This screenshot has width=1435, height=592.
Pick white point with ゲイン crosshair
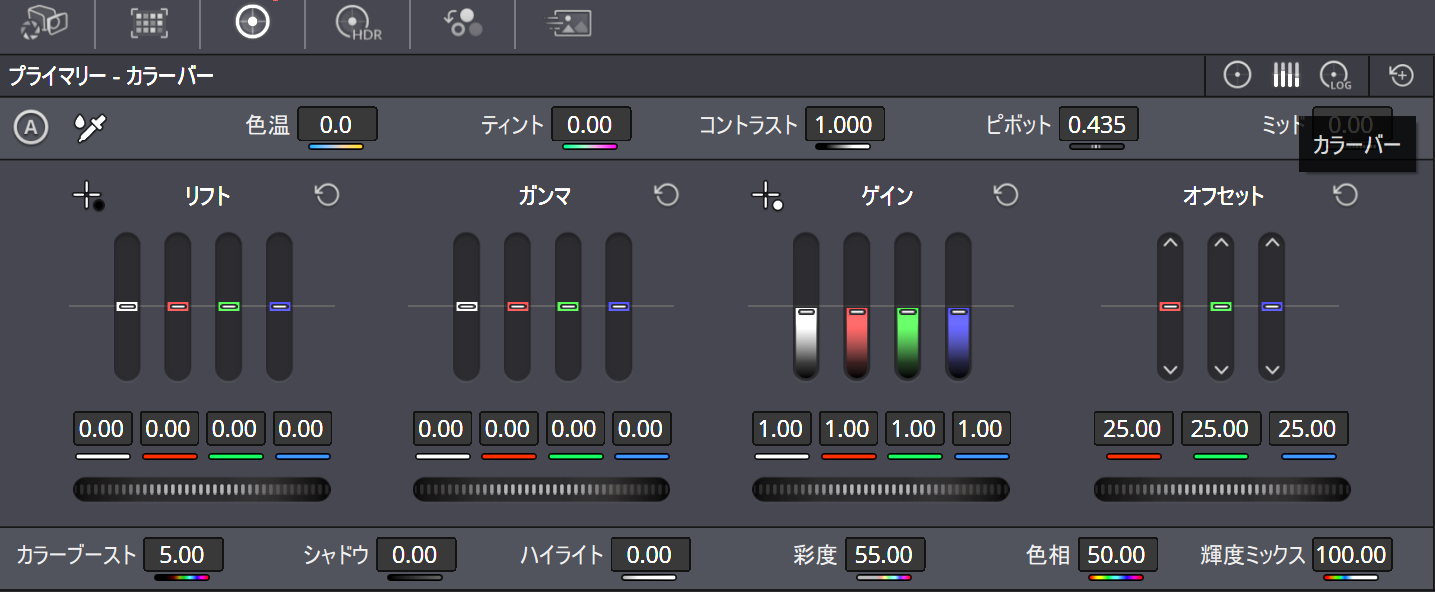click(x=767, y=196)
